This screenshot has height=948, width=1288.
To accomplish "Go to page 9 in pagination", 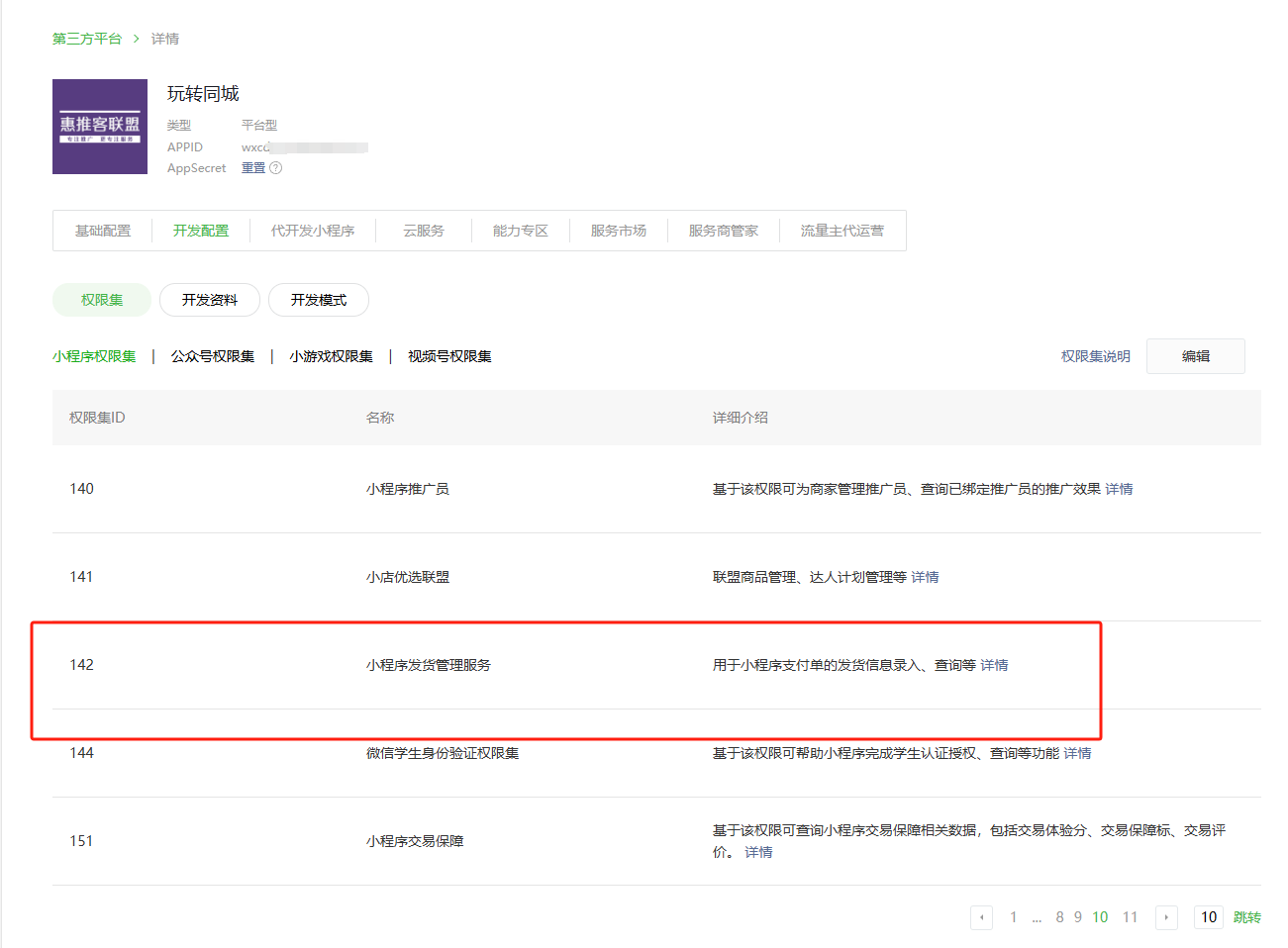I will coord(1078,917).
